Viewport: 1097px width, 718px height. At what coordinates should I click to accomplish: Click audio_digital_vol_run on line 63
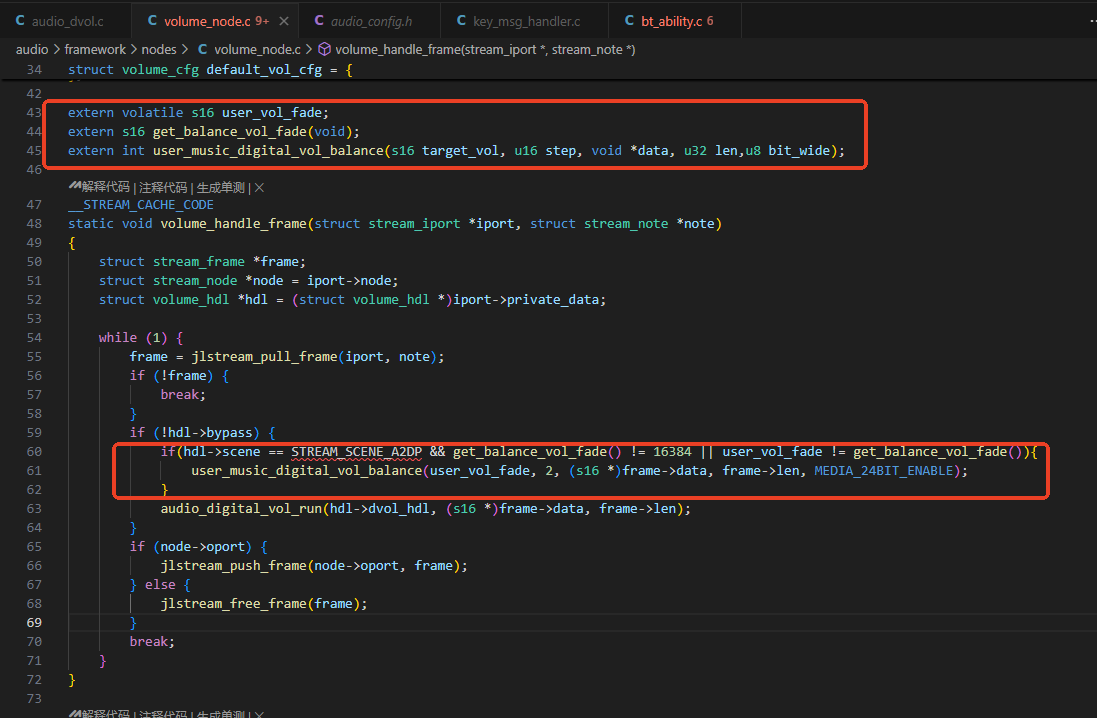pyautogui.click(x=241, y=509)
